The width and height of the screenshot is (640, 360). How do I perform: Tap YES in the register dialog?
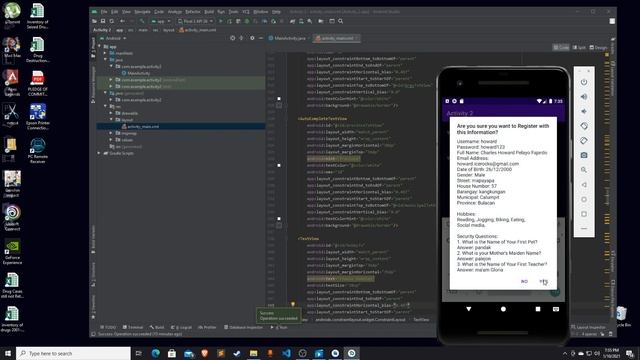(x=543, y=282)
